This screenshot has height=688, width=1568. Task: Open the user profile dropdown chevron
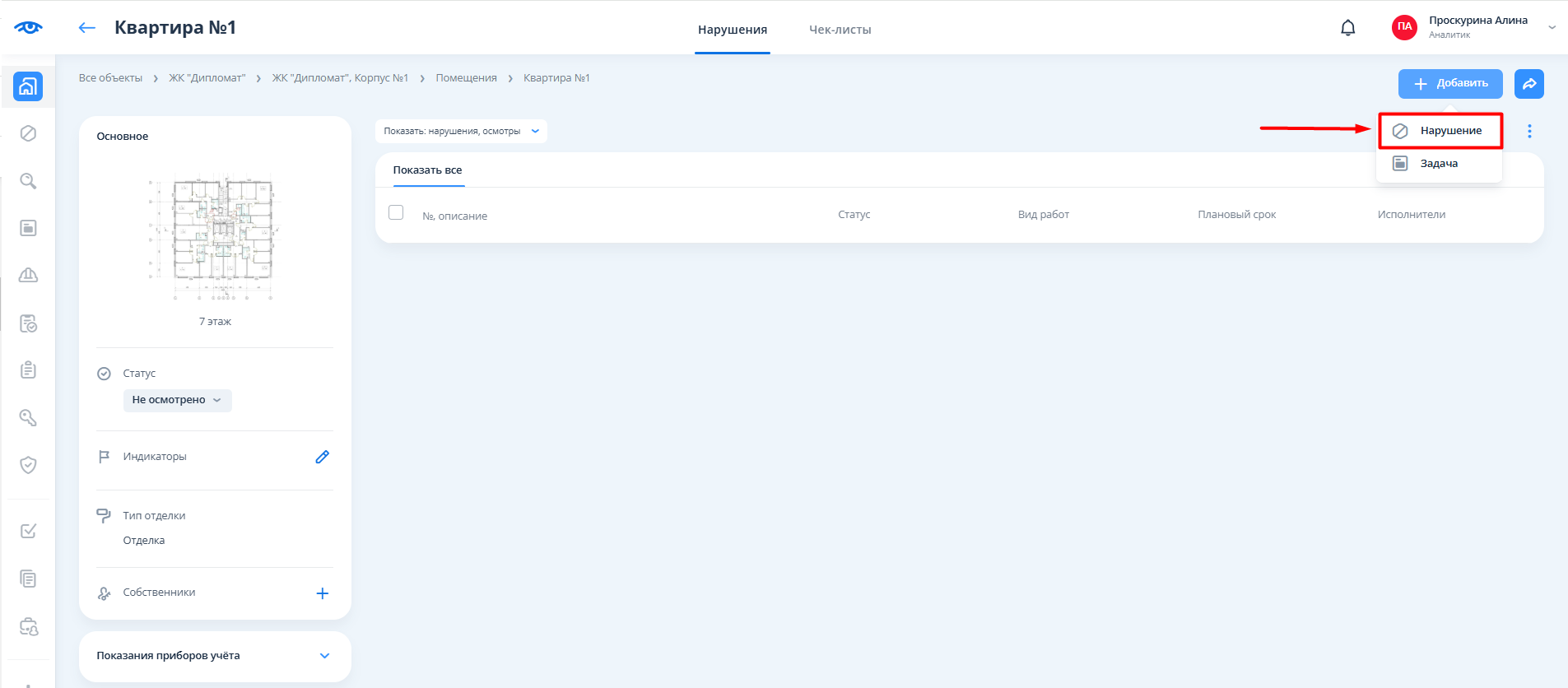point(1552,27)
